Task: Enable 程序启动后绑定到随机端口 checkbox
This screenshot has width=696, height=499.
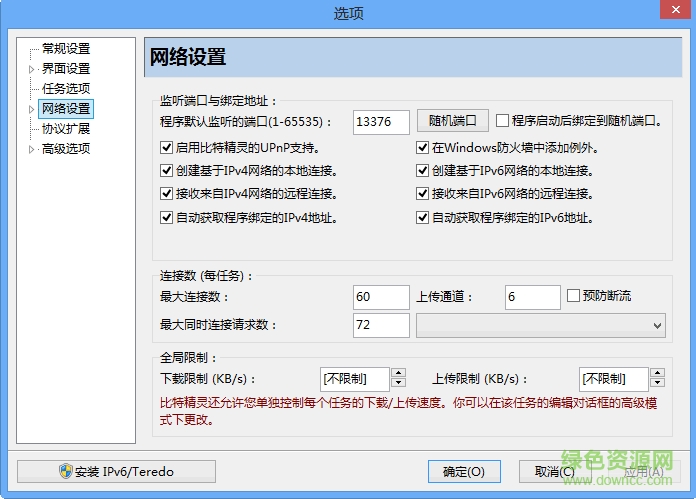Action: [x=503, y=121]
